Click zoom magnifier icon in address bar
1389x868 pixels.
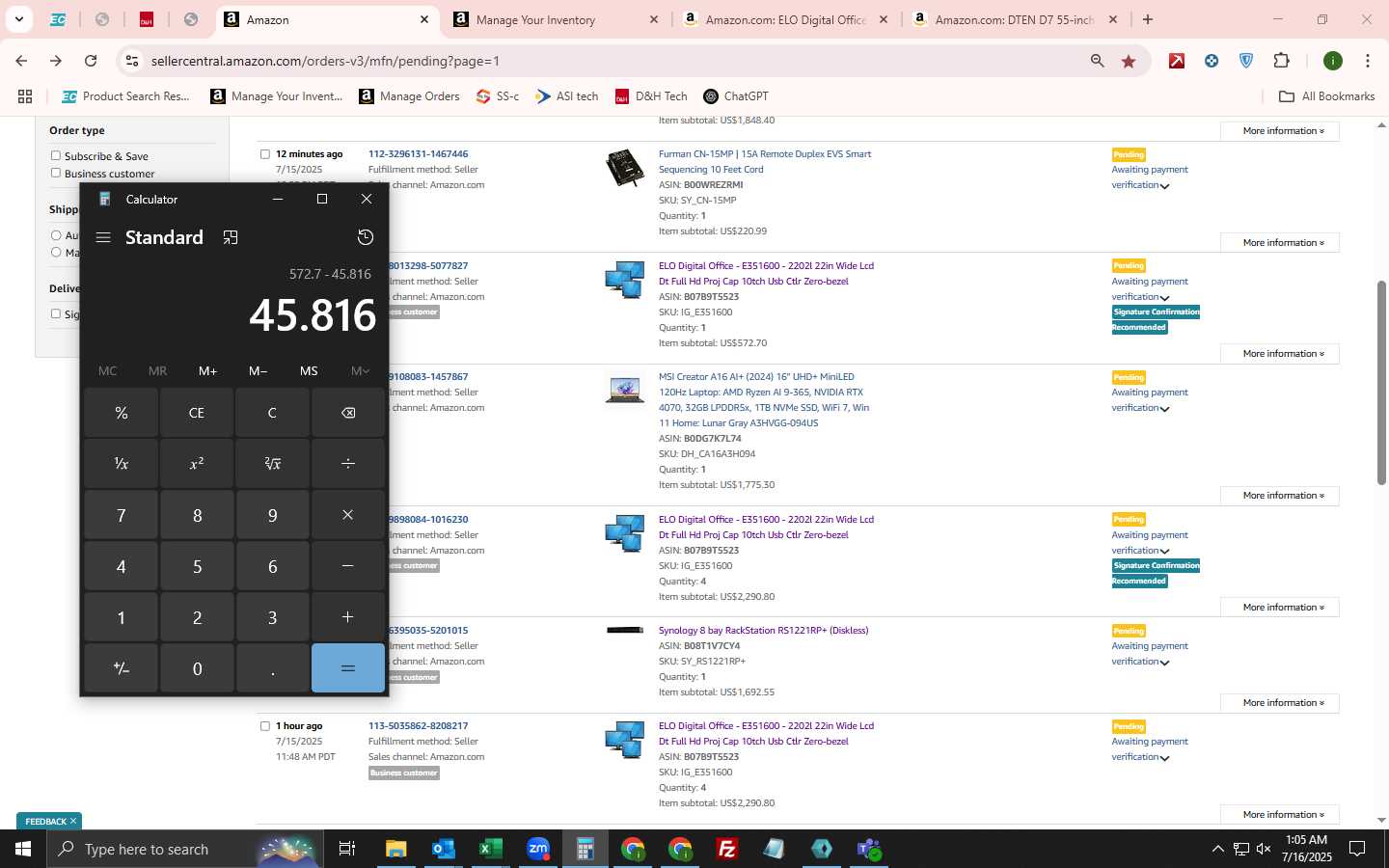click(x=1098, y=61)
